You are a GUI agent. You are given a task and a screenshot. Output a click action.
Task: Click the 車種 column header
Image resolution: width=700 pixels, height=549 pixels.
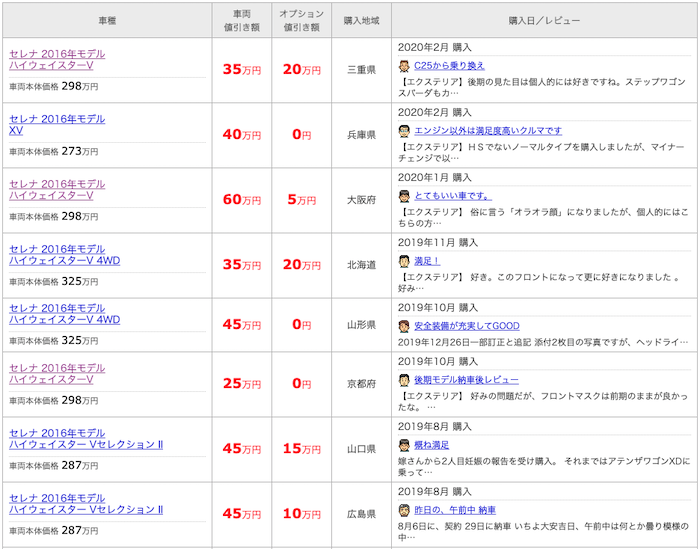coord(107,21)
